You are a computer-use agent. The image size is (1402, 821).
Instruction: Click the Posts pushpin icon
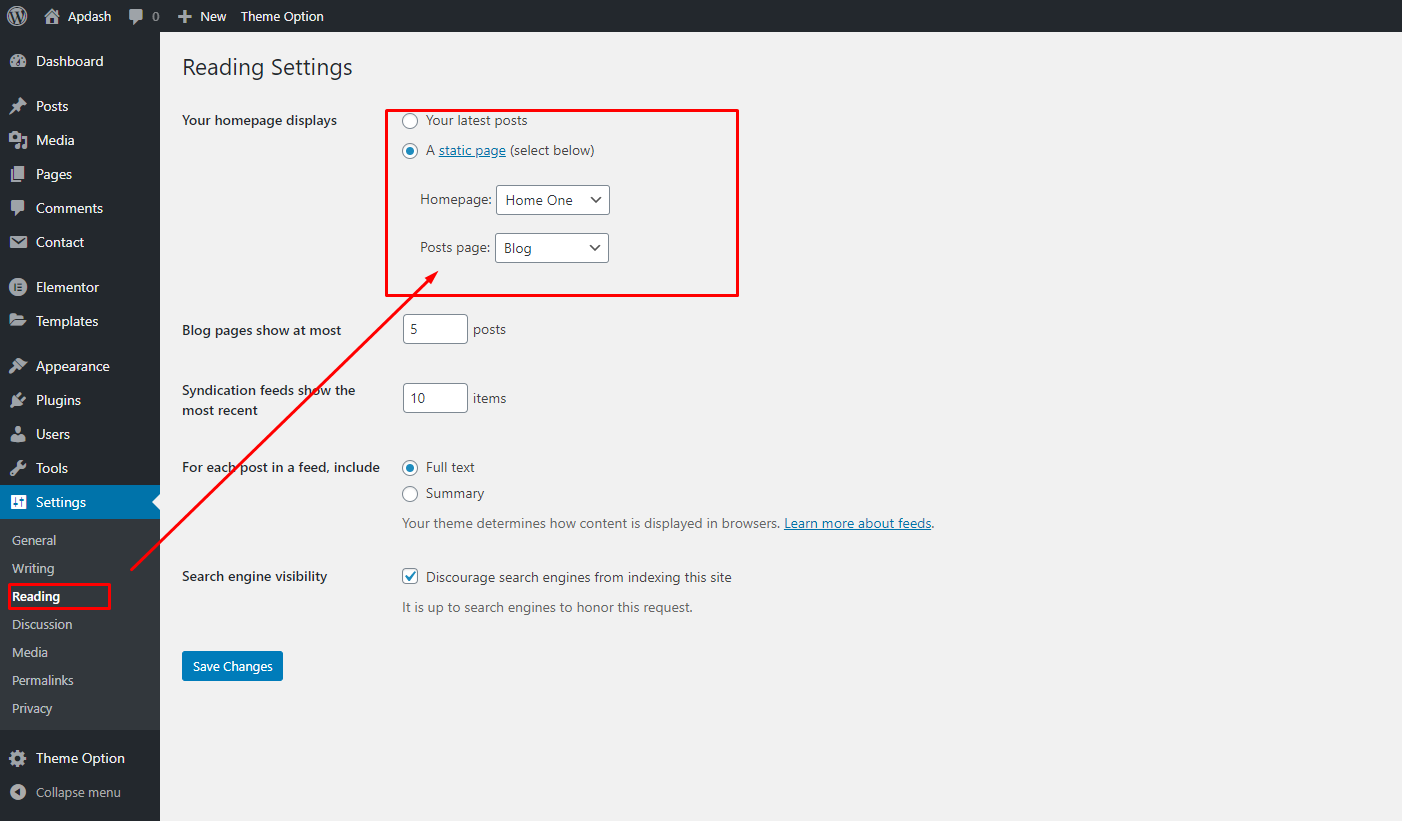[18, 106]
